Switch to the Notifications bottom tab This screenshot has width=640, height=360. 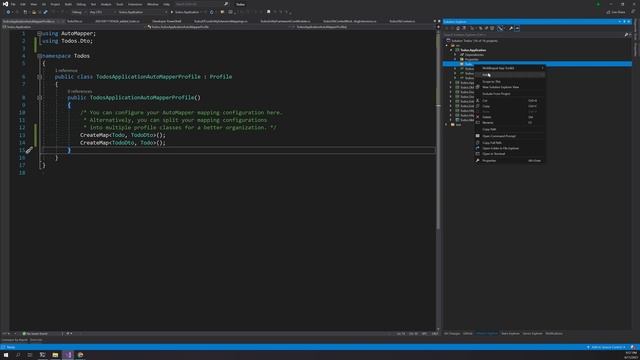pyautogui.click(x=554, y=333)
